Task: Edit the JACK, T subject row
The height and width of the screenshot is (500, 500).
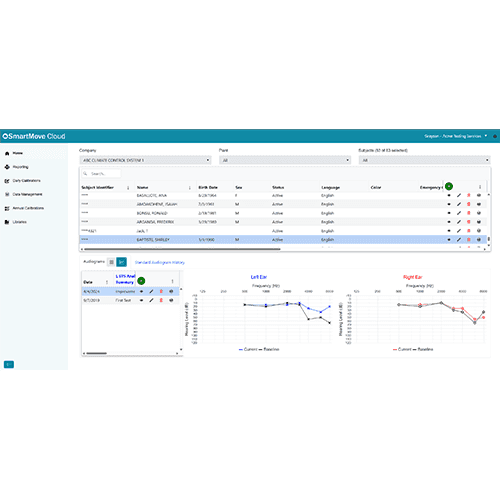Action: coord(459,231)
